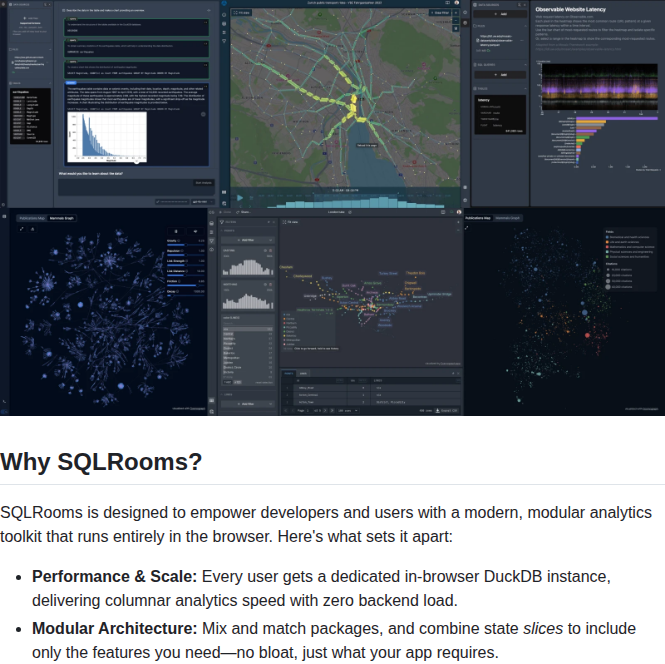Click the 'Why SQLRooms?' heading
665x664 pixels.
[101, 461]
